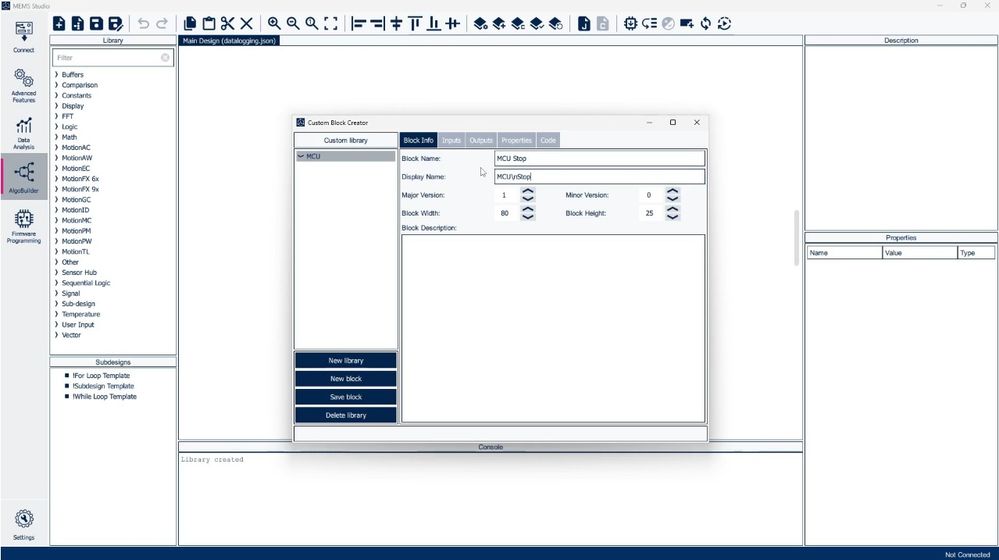The image size is (999, 560).
Task: Expand the Constants library category
Action: tap(56, 96)
